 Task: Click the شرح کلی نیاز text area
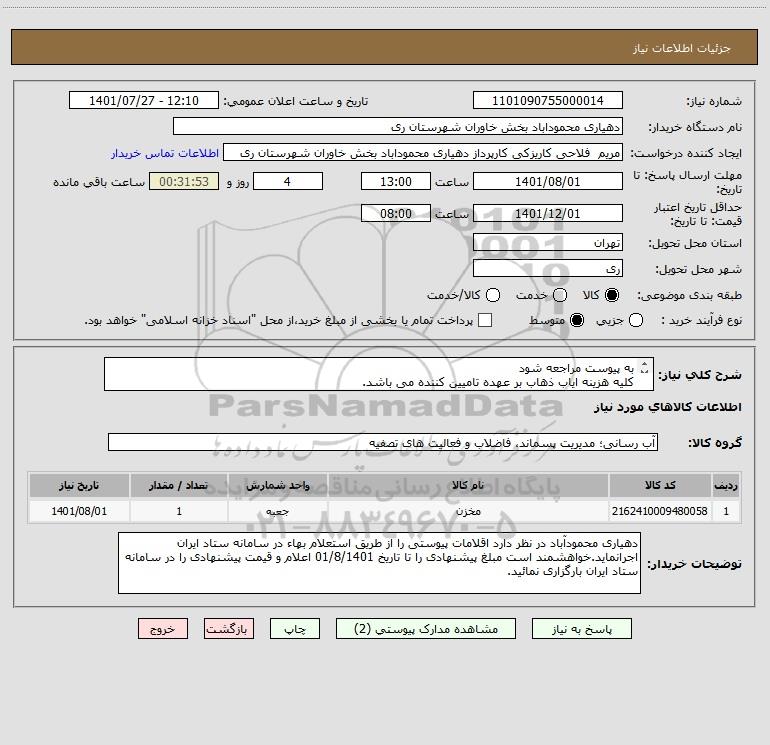(x=379, y=375)
